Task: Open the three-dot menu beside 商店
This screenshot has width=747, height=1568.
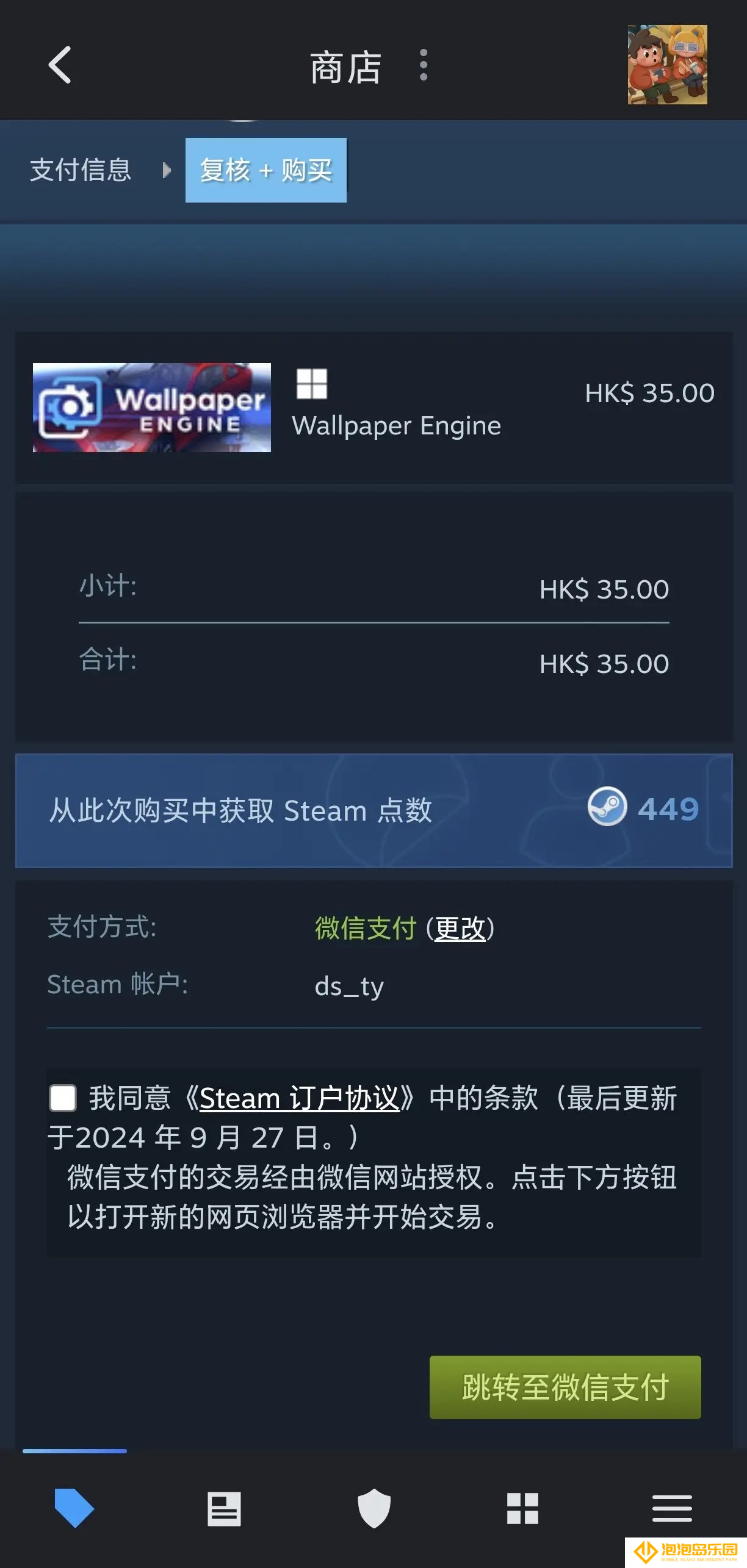Action: click(424, 65)
